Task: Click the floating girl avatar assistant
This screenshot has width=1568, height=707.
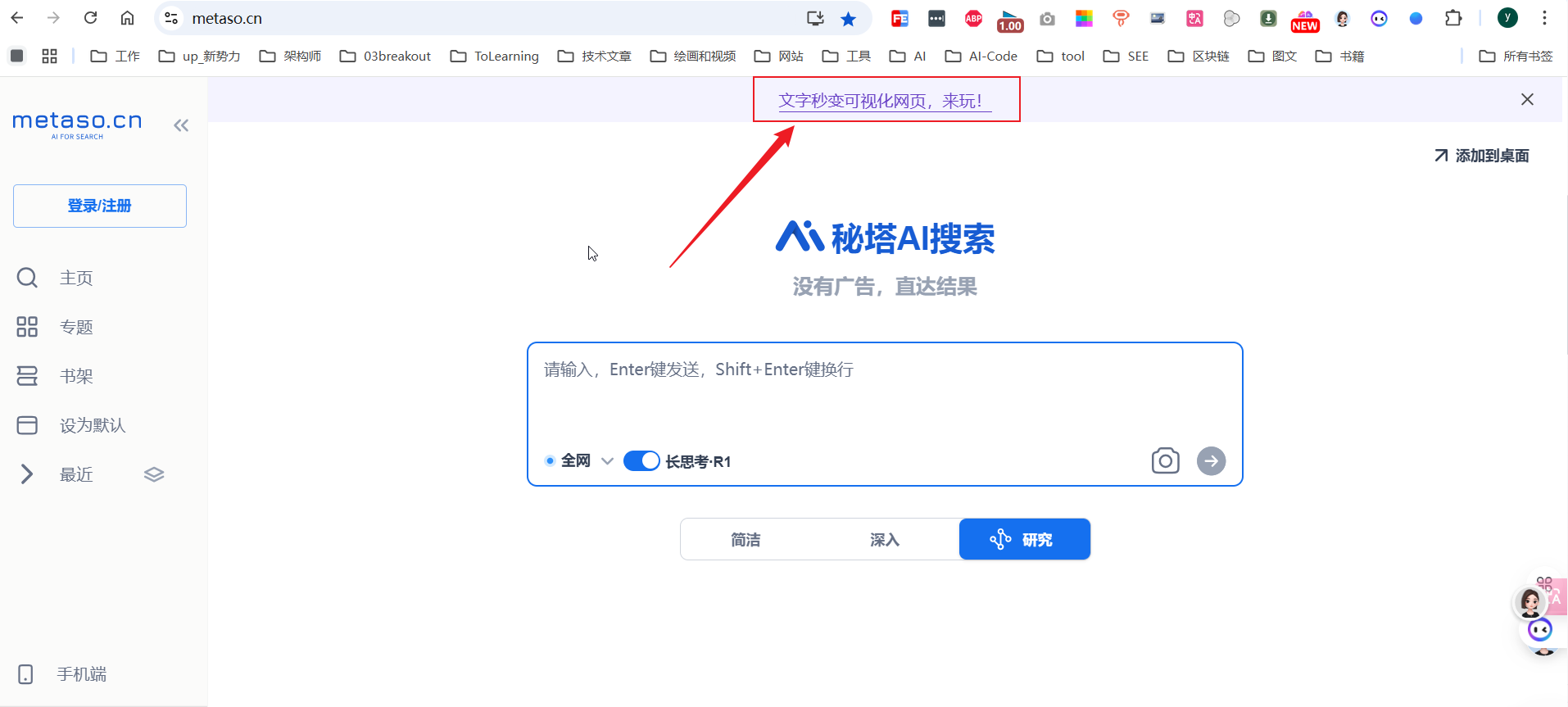Action: (x=1530, y=602)
